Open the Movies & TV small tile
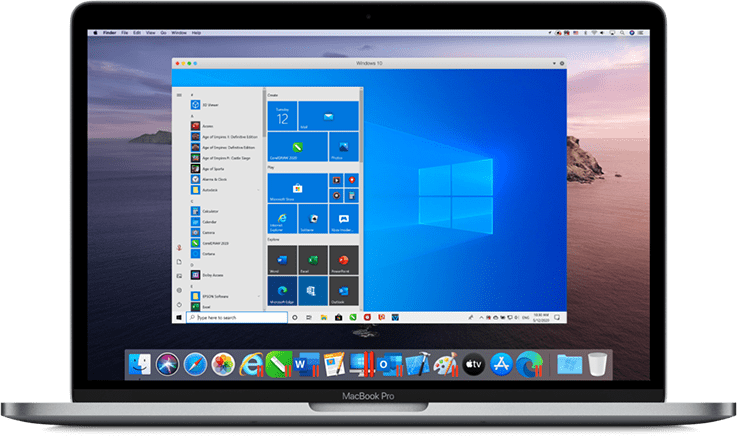This screenshot has height=437, width=737. pos(336,180)
